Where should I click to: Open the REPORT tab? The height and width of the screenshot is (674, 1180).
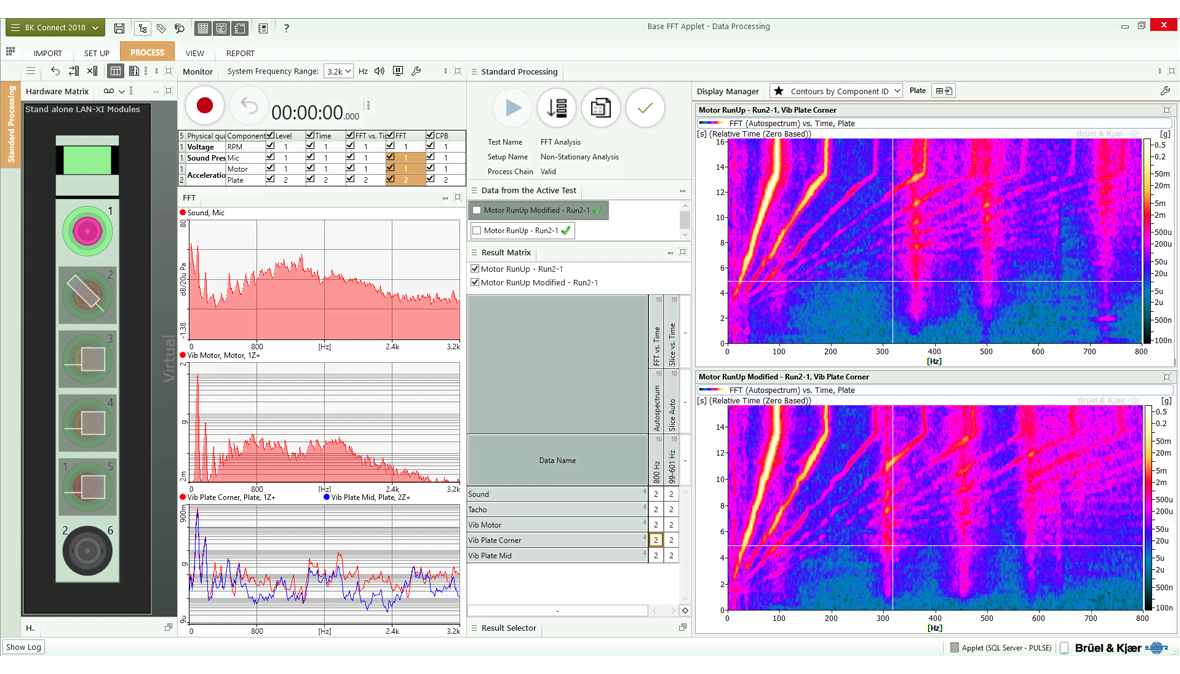pos(240,53)
